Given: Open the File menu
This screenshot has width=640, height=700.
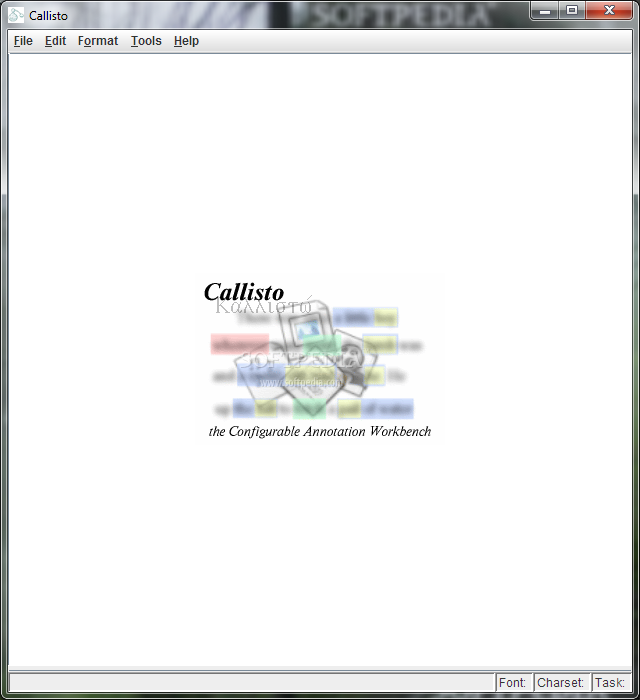Looking at the screenshot, I should [x=23, y=41].
